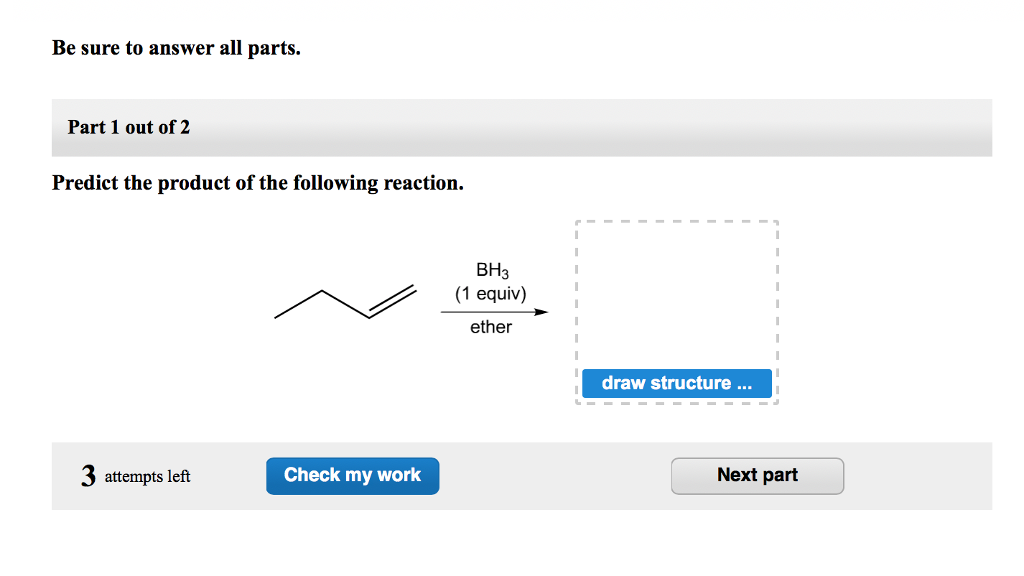Select the BH3 reagent label
1024x576 pixels.
(x=491, y=268)
